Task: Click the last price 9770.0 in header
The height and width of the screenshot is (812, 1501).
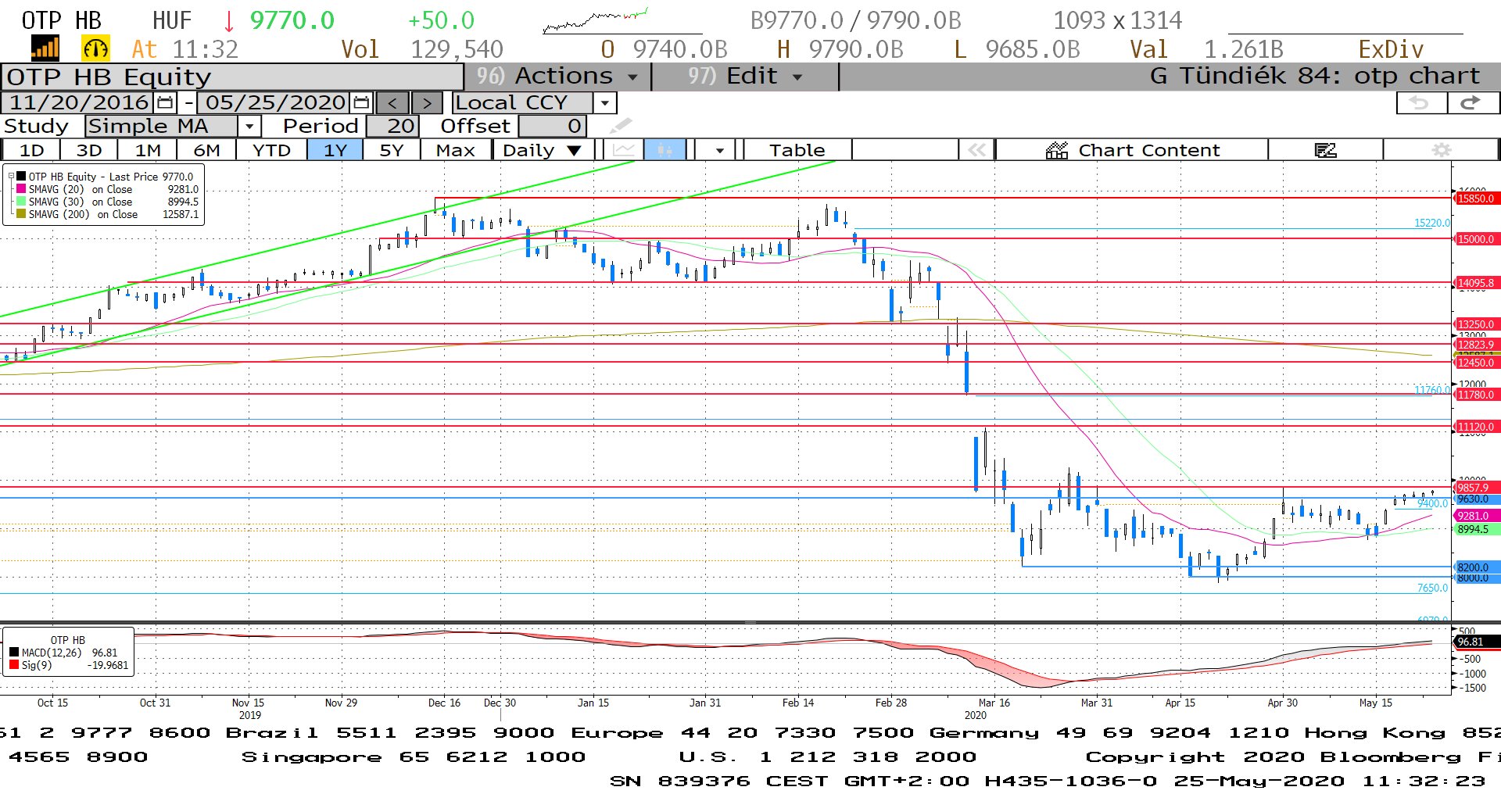Action: click(292, 20)
